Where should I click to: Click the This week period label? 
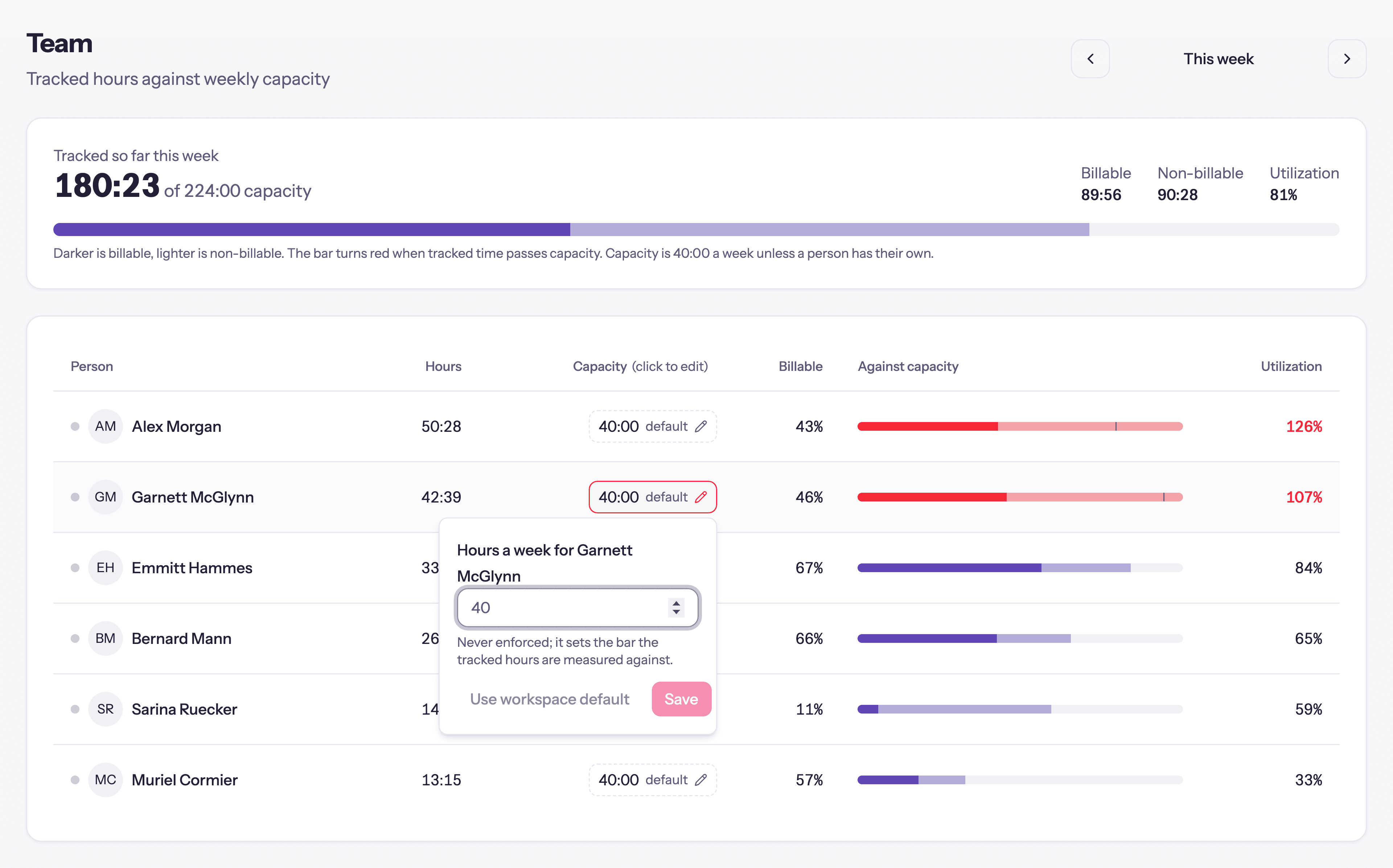click(1219, 59)
